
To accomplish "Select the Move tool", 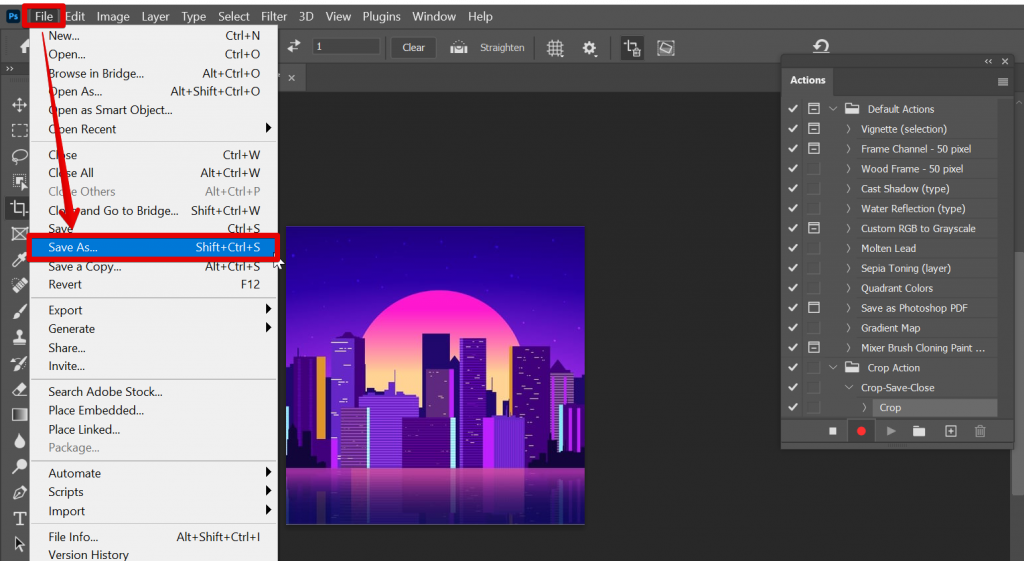I will point(19,105).
